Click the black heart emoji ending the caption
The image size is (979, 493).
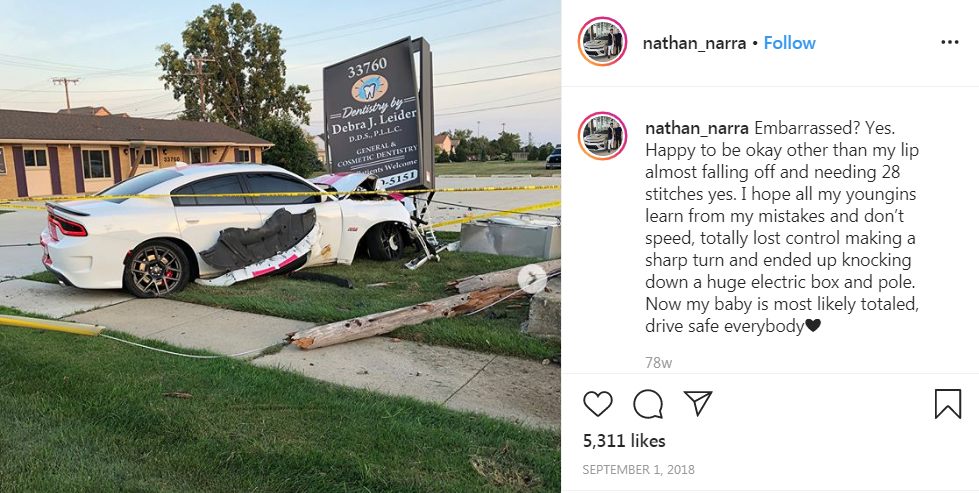pyautogui.click(x=812, y=326)
